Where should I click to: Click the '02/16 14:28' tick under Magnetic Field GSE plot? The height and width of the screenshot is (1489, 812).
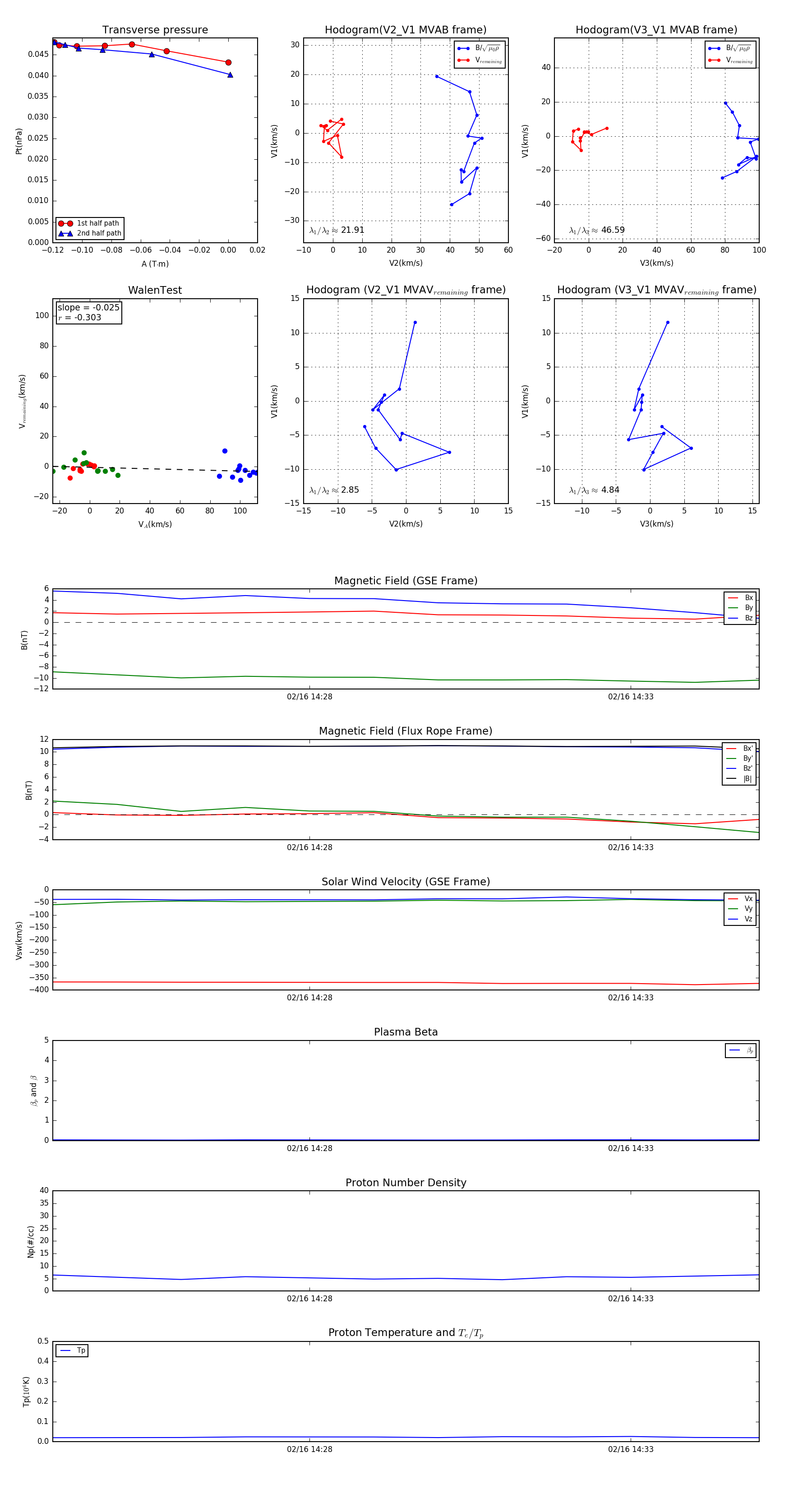click(309, 697)
